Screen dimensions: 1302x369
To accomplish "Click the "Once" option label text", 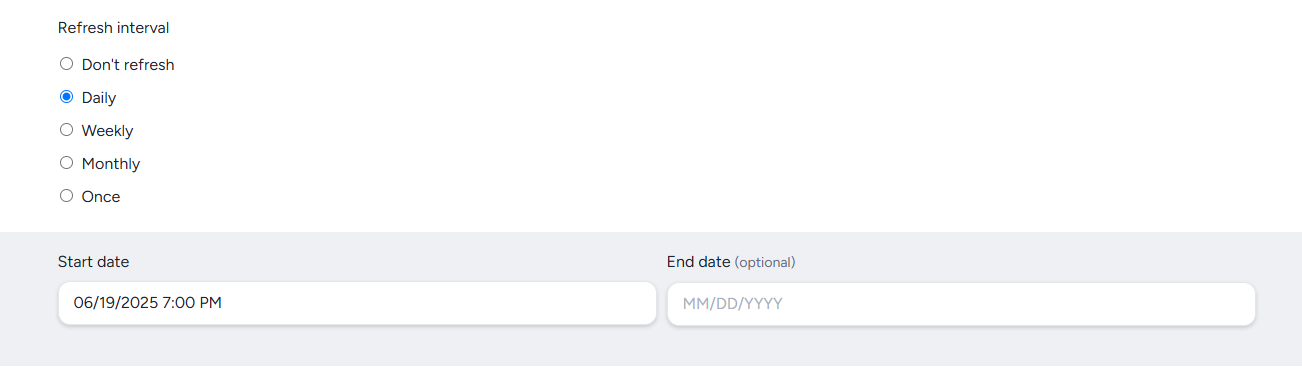I will coord(101,197).
